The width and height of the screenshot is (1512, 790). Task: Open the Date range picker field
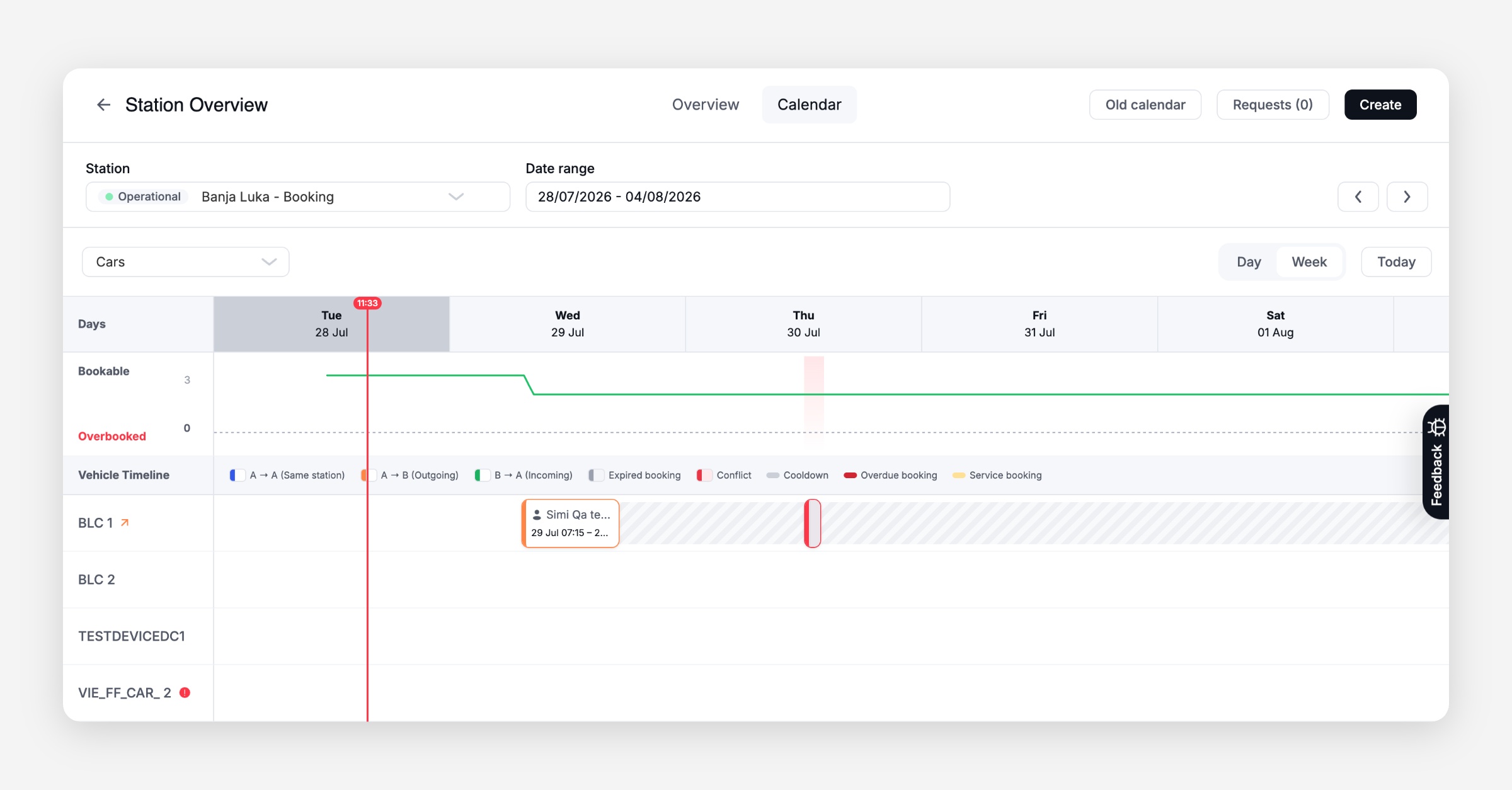[738, 197]
